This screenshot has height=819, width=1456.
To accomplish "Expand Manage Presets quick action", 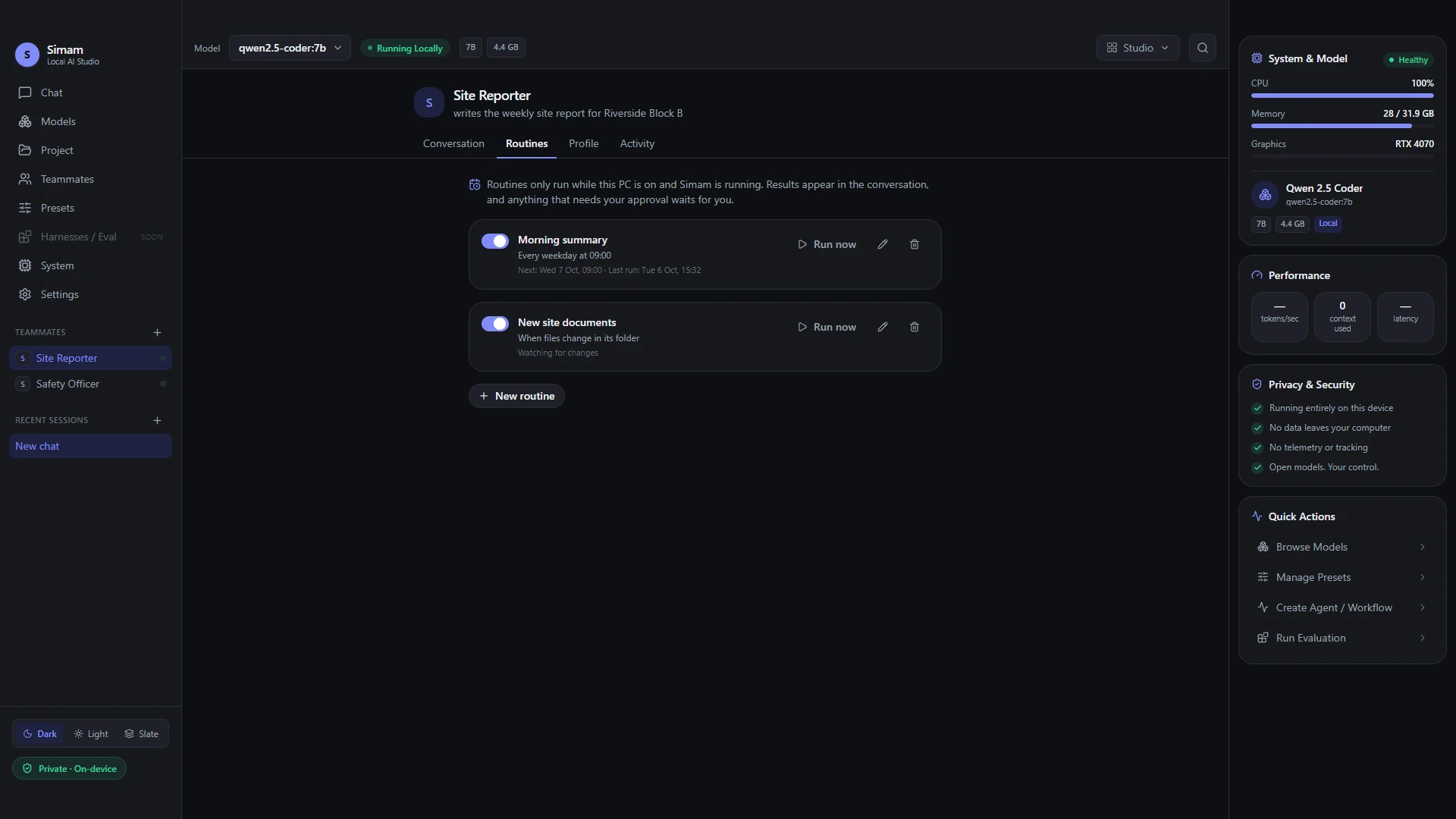I will [1342, 577].
